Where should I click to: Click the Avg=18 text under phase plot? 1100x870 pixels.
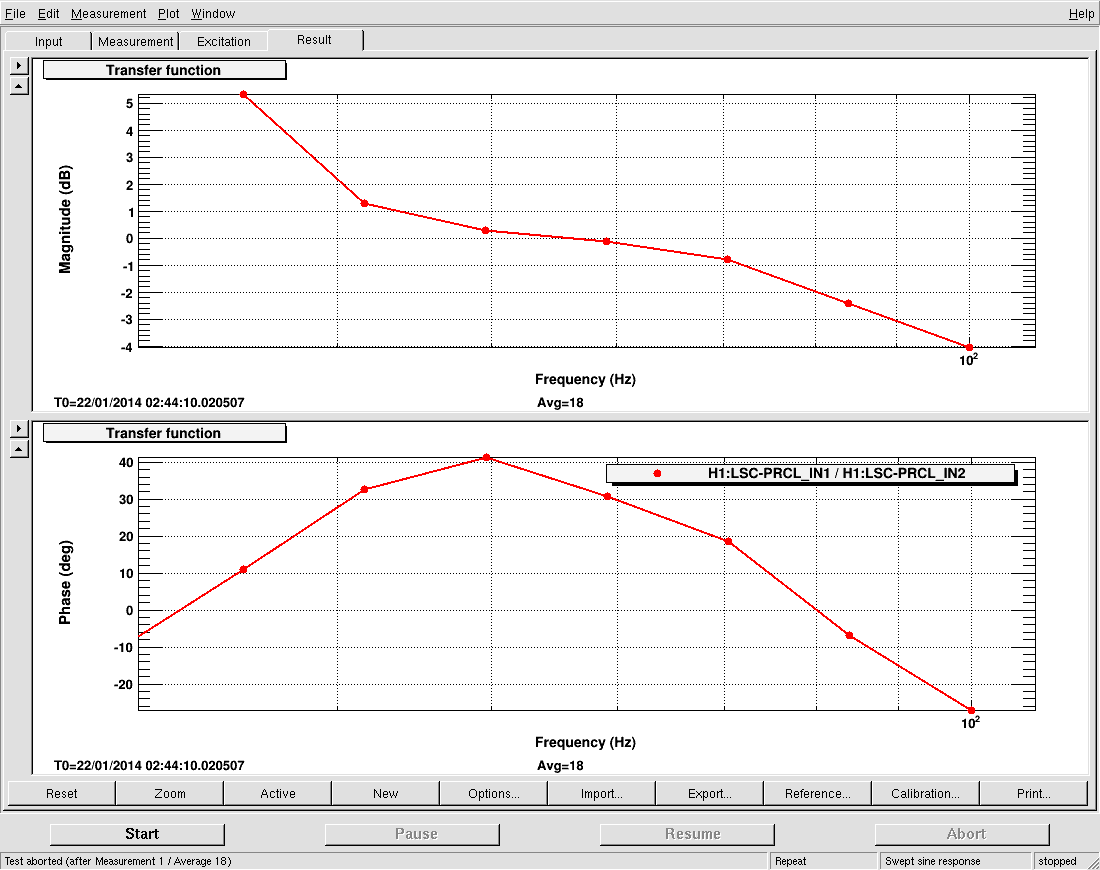[560, 765]
